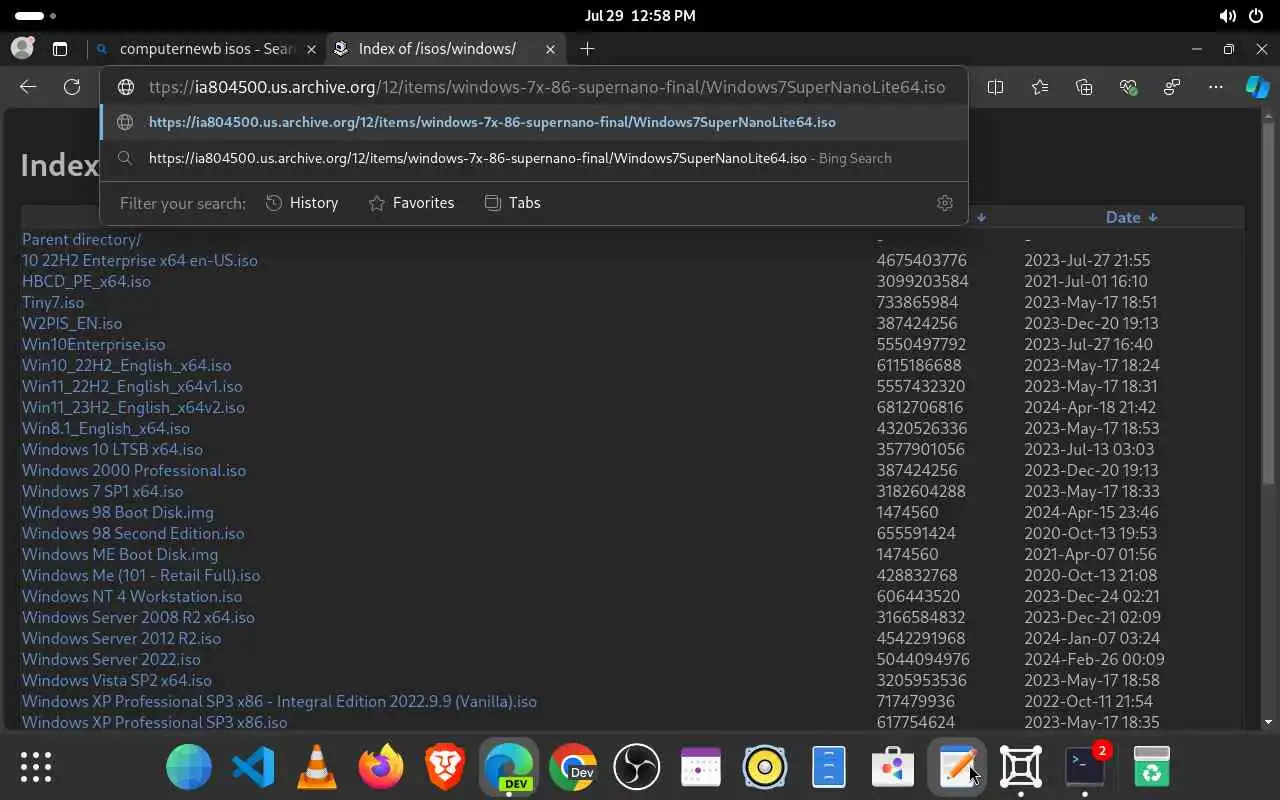1280x800 pixels.
Task: Open the Windows ME Boot Disk.img link
Action: (120, 554)
